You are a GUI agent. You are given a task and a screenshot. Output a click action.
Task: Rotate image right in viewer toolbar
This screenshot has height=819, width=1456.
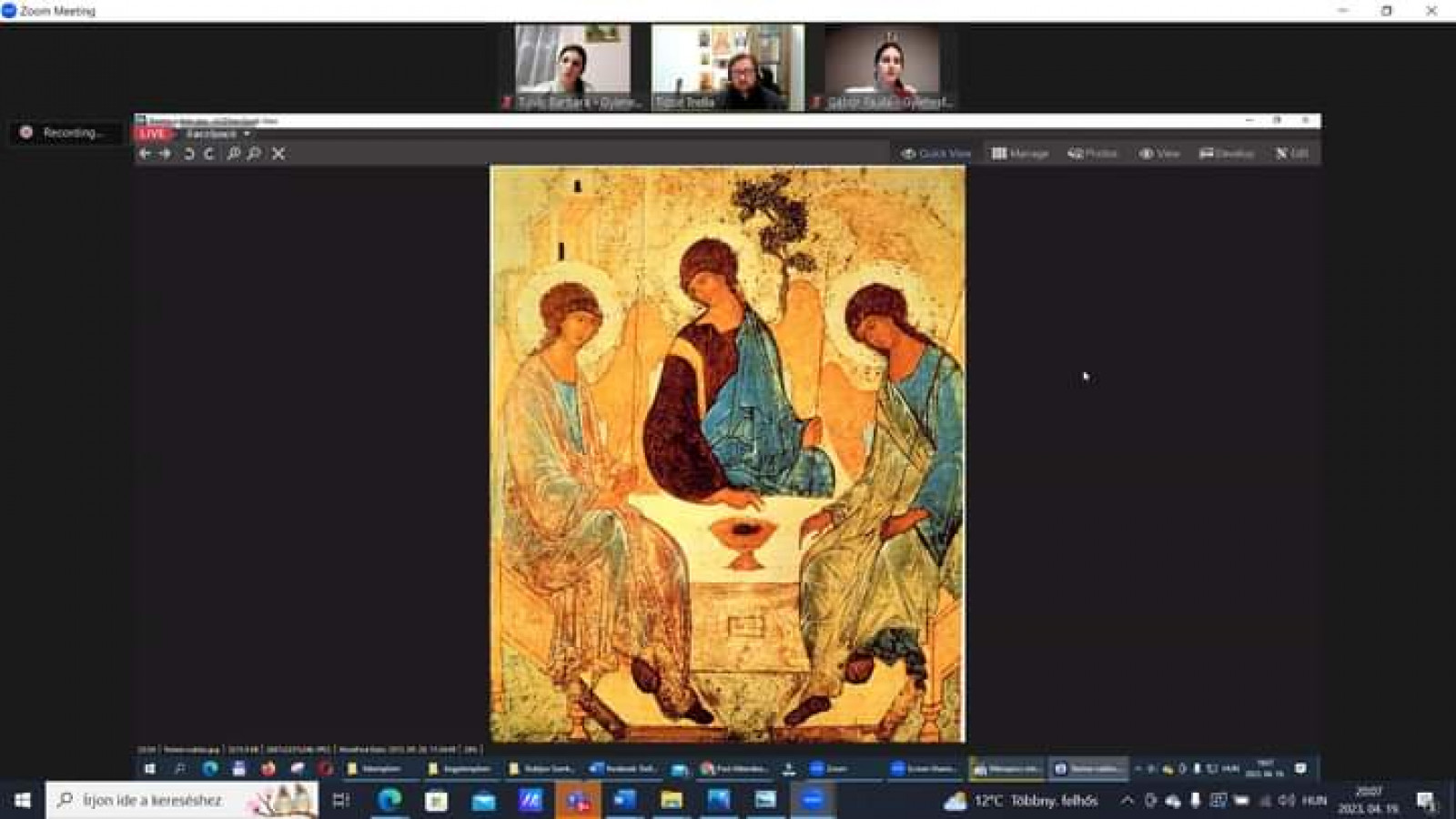point(209,154)
